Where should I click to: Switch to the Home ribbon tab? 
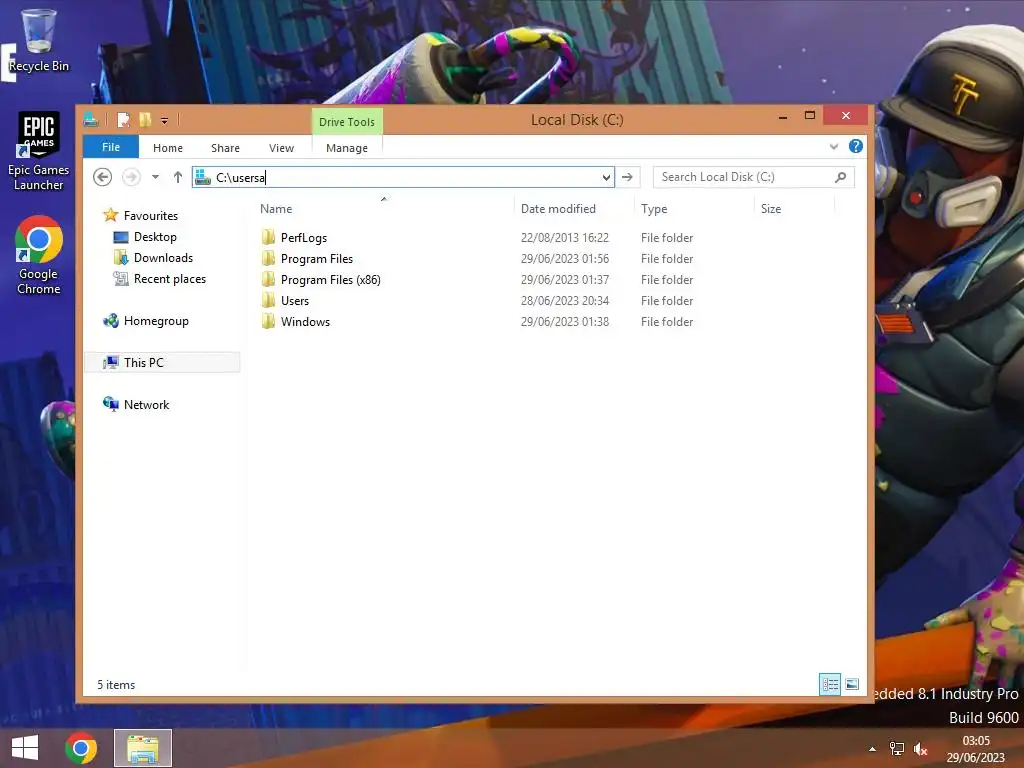point(168,148)
